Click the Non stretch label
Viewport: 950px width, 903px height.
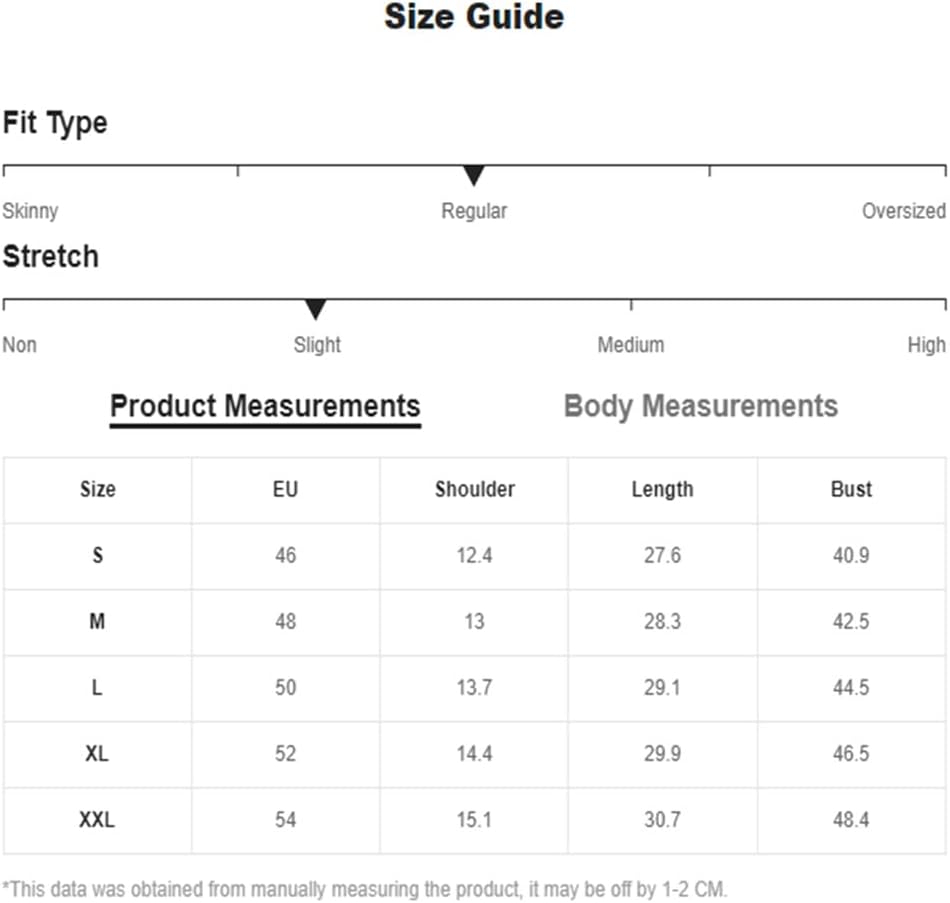click(x=20, y=345)
